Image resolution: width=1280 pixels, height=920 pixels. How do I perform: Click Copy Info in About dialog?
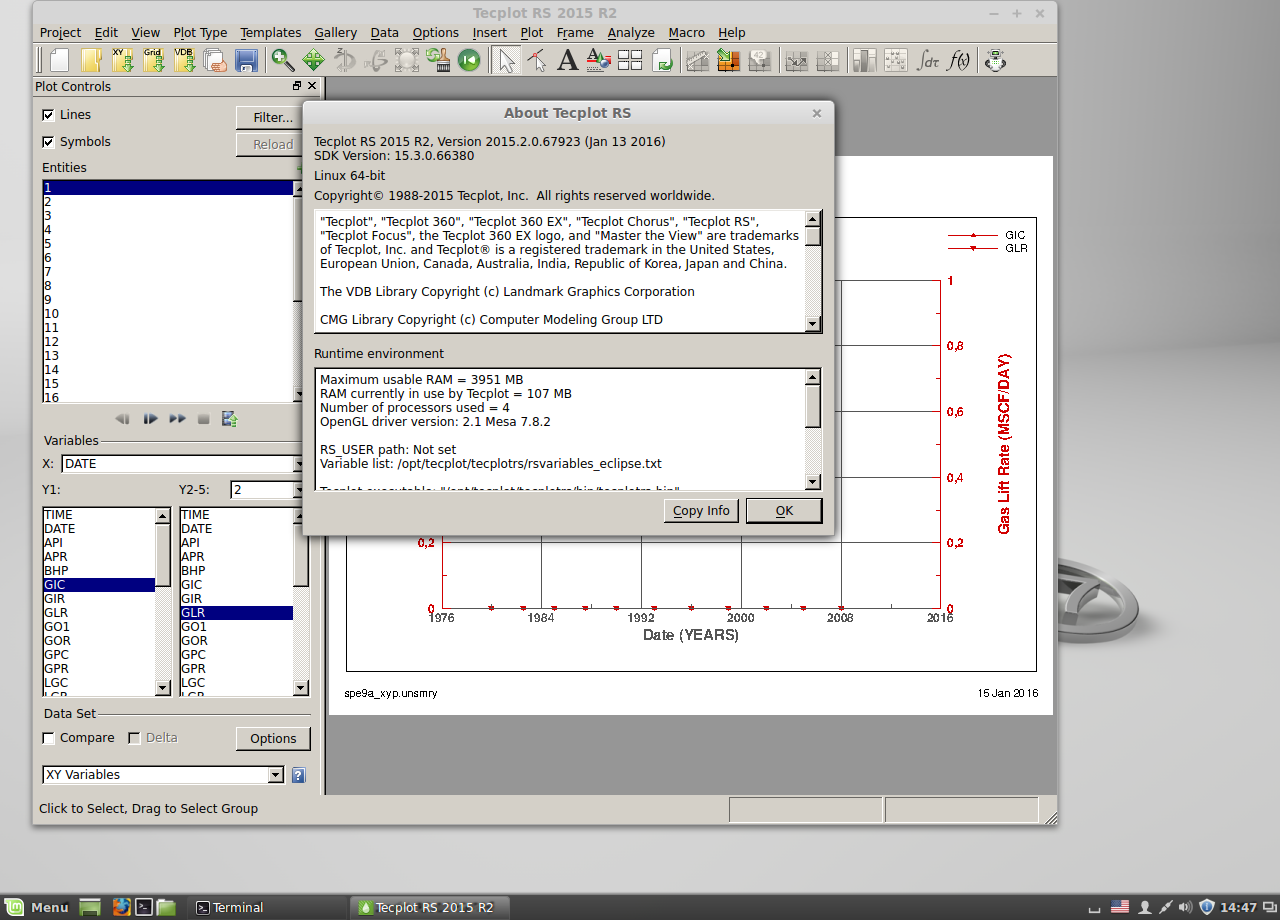click(701, 511)
